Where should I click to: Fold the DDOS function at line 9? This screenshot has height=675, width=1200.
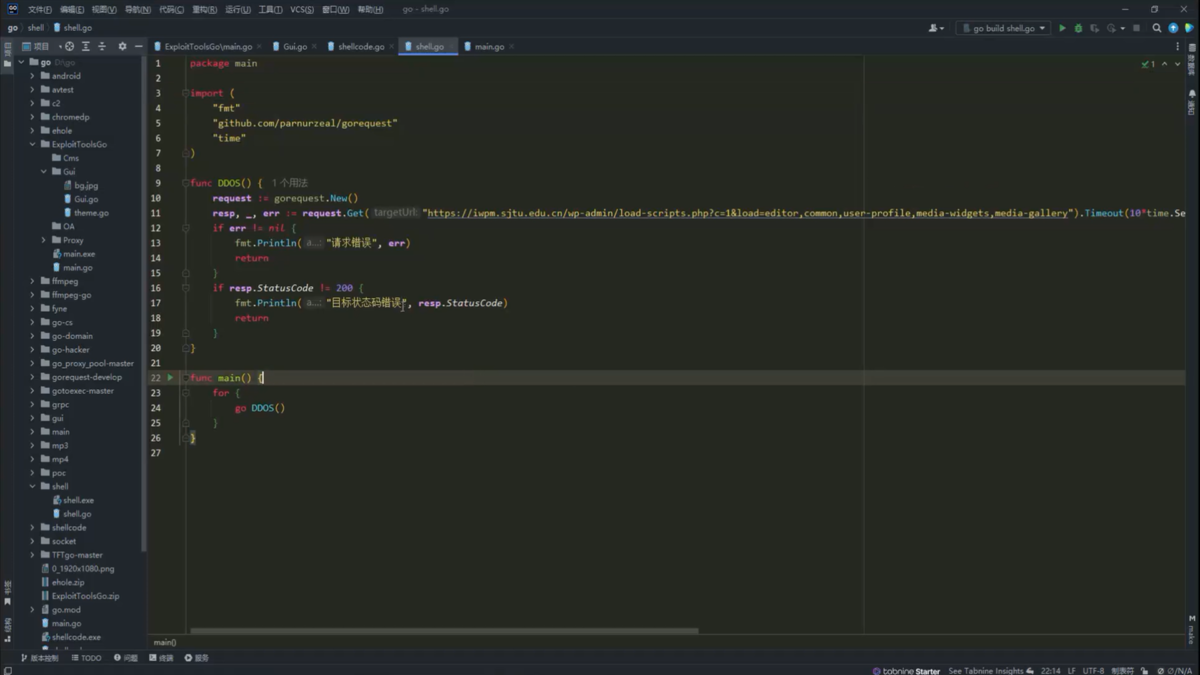tap(186, 184)
